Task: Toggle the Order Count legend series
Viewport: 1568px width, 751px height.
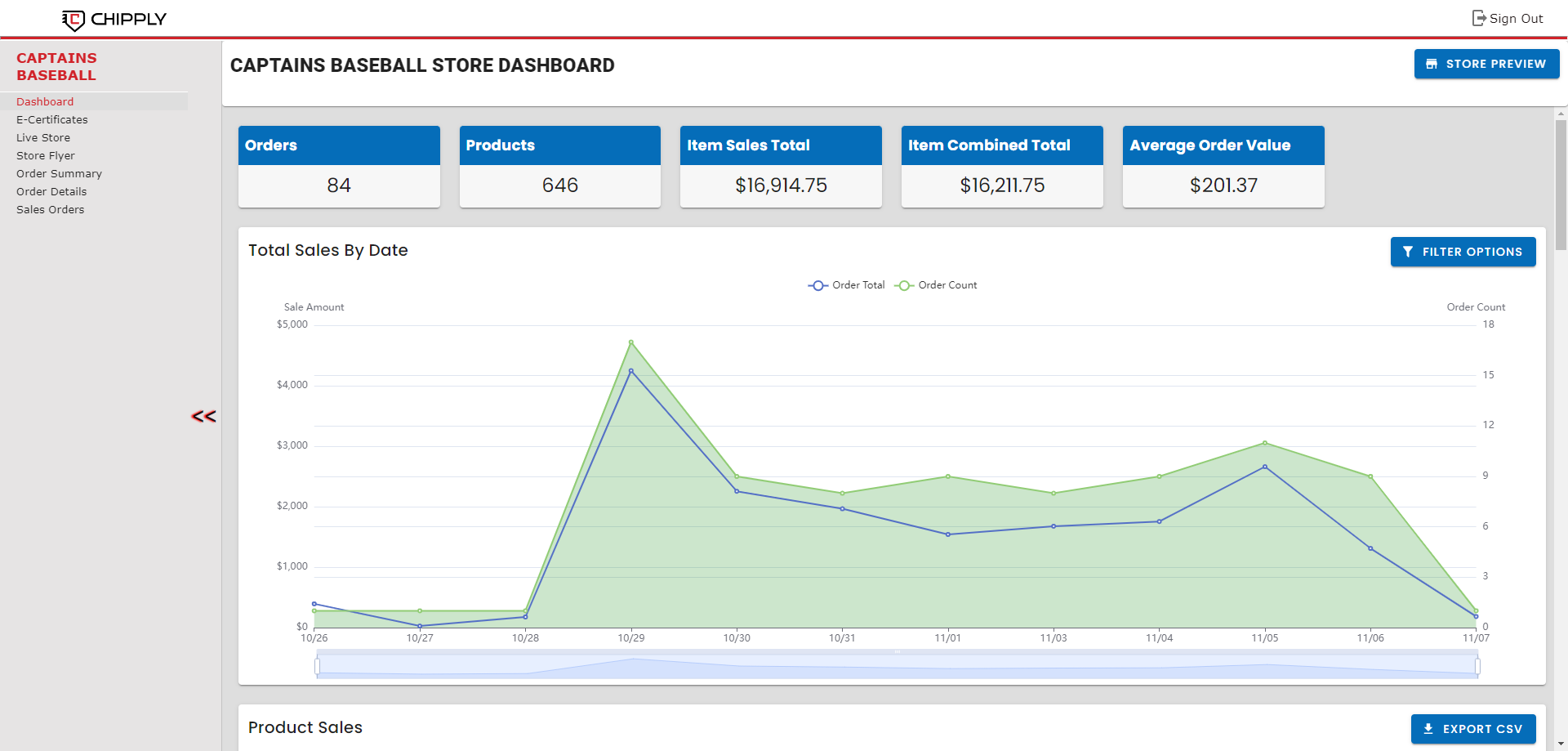Action: (936, 285)
